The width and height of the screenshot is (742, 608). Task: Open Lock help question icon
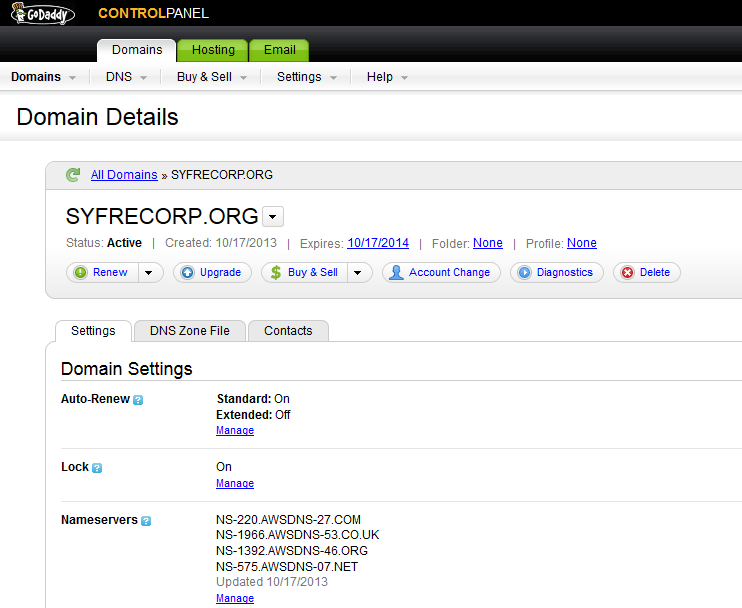coord(97,468)
